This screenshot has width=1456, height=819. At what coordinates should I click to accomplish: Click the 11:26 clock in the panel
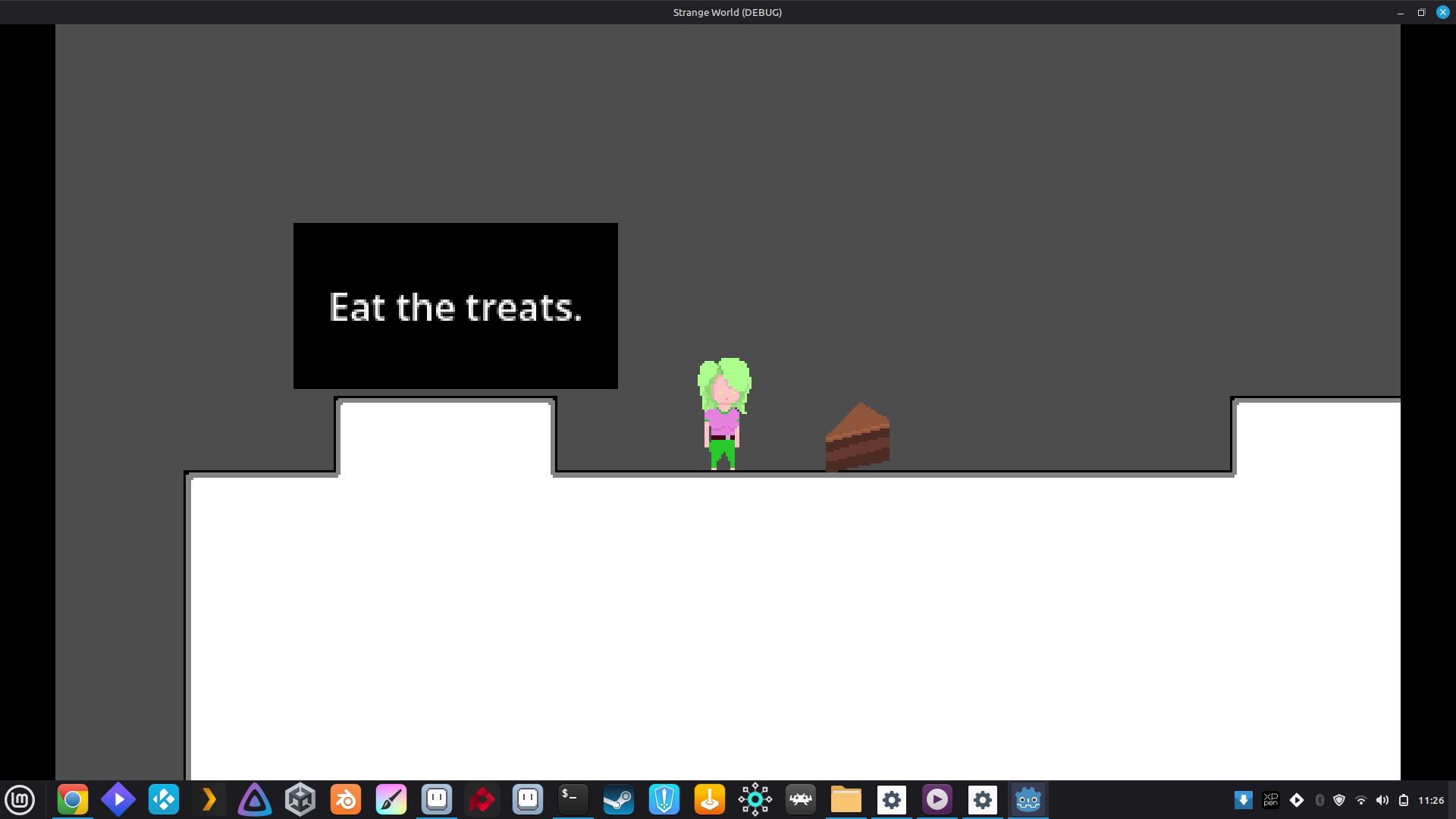tap(1431, 800)
